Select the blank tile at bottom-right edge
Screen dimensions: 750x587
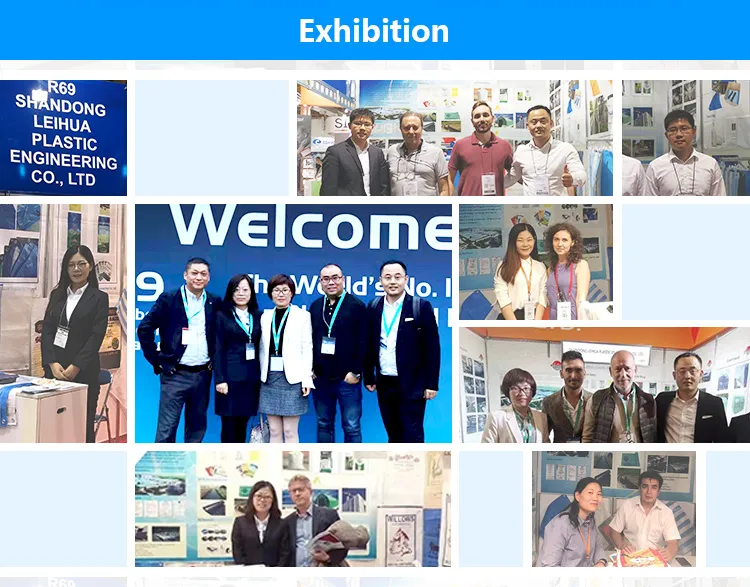click(728, 508)
